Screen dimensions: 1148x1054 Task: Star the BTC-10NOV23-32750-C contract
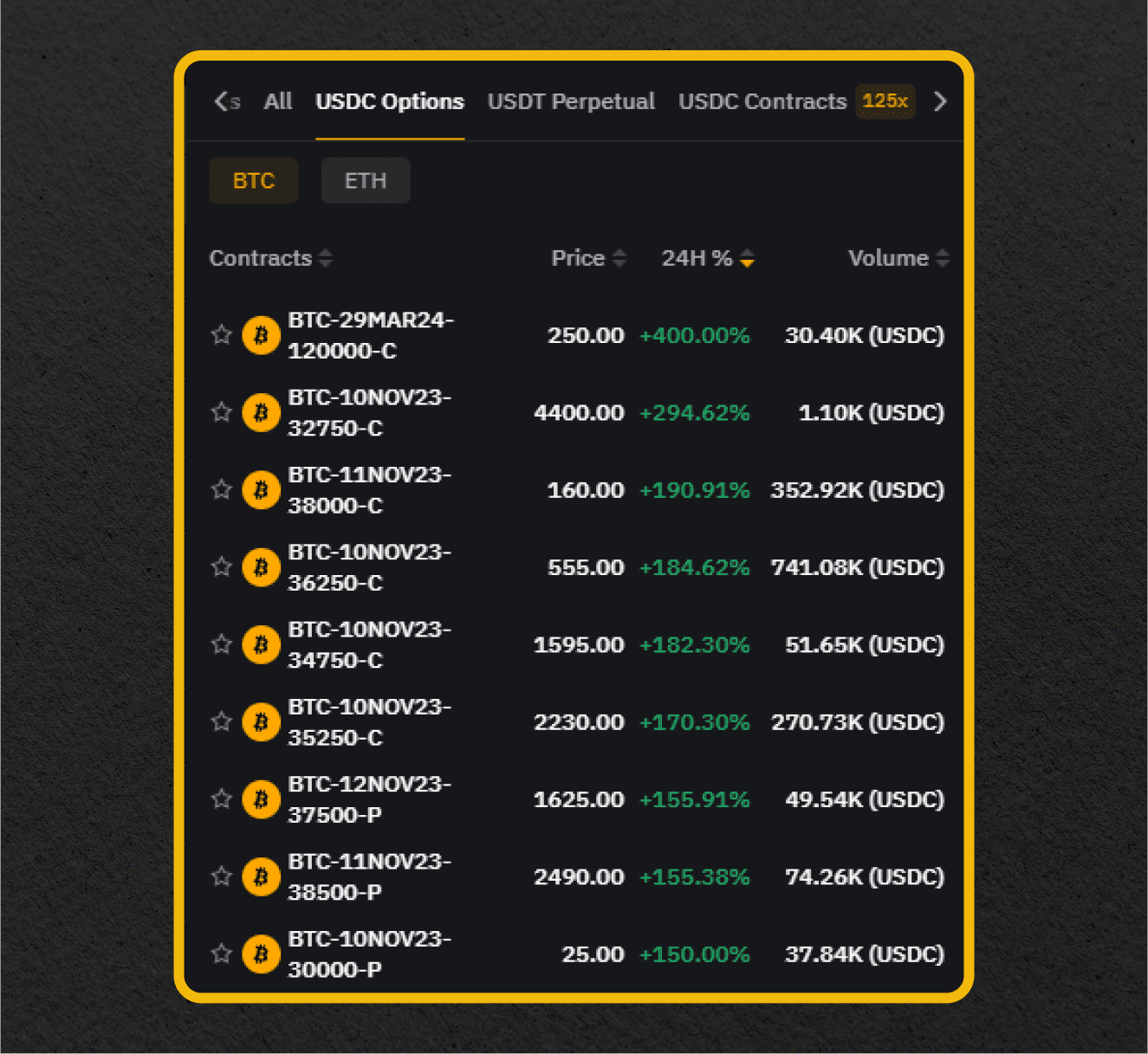tap(221, 412)
